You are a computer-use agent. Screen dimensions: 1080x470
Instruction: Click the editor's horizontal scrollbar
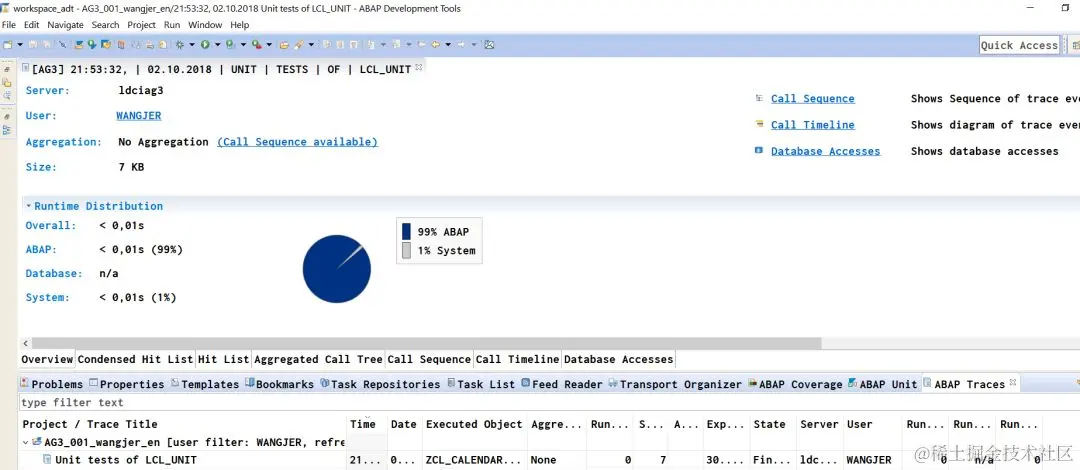coord(426,343)
